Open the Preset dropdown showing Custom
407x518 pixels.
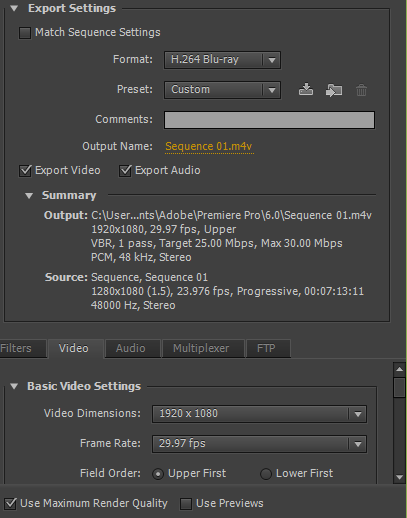(222, 90)
